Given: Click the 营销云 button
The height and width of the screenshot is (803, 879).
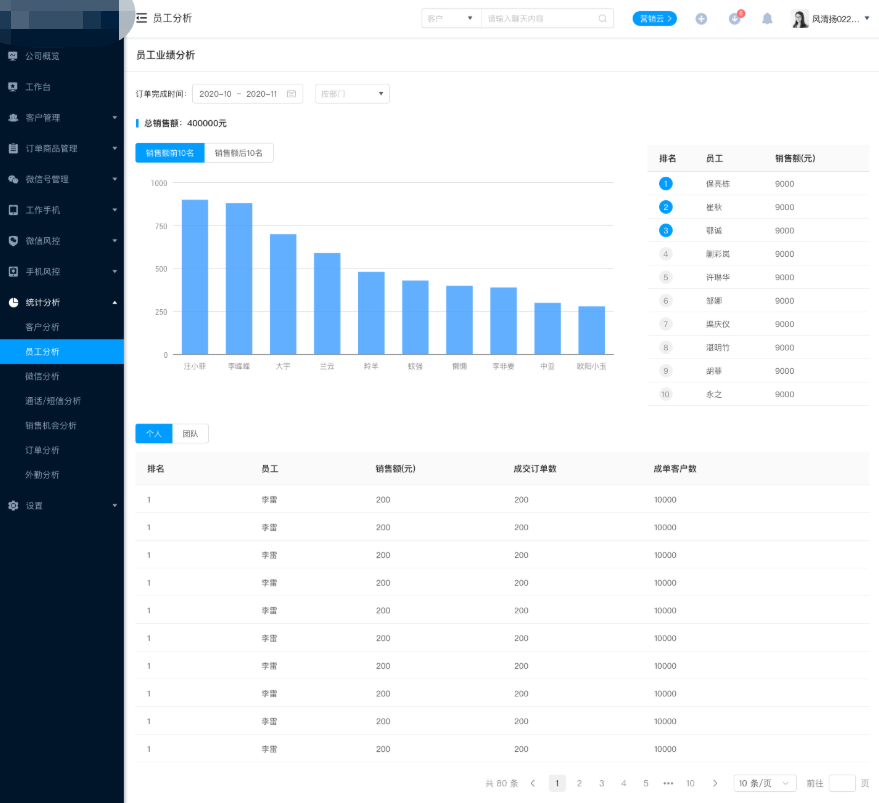Looking at the screenshot, I should (655, 19).
